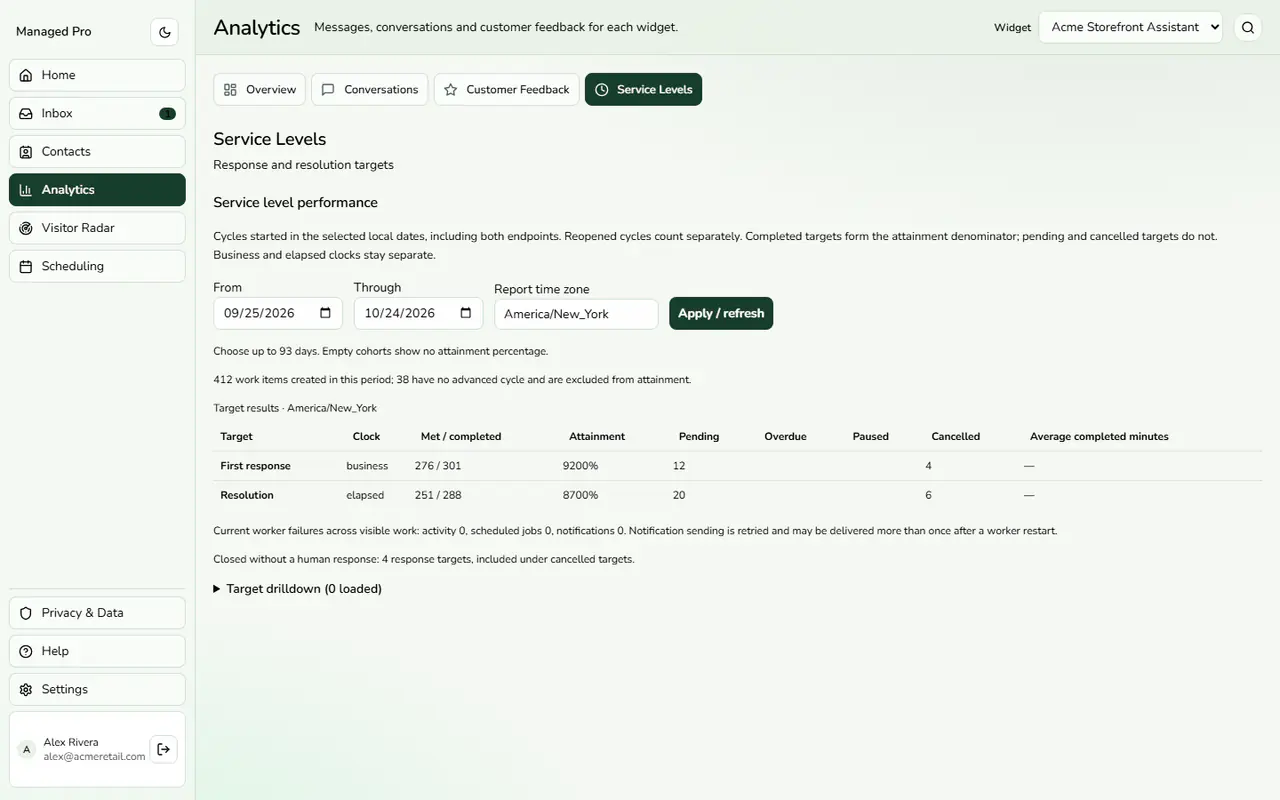Click the Overview grid icon
The height and width of the screenshot is (800, 1280).
pos(230,90)
